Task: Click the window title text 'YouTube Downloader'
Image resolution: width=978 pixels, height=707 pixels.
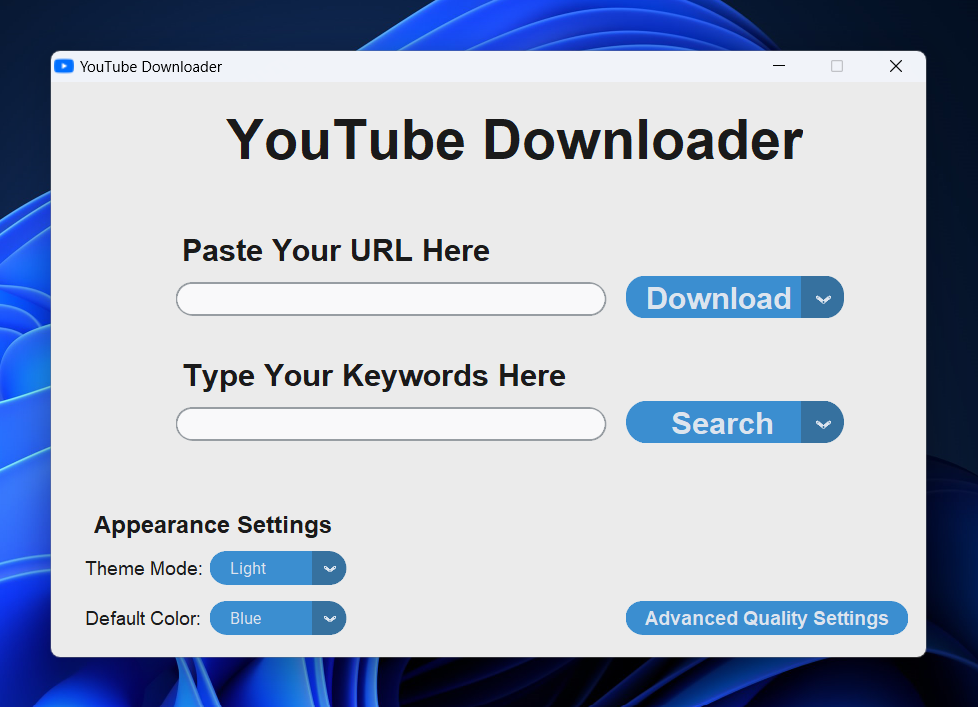Action: click(x=151, y=67)
